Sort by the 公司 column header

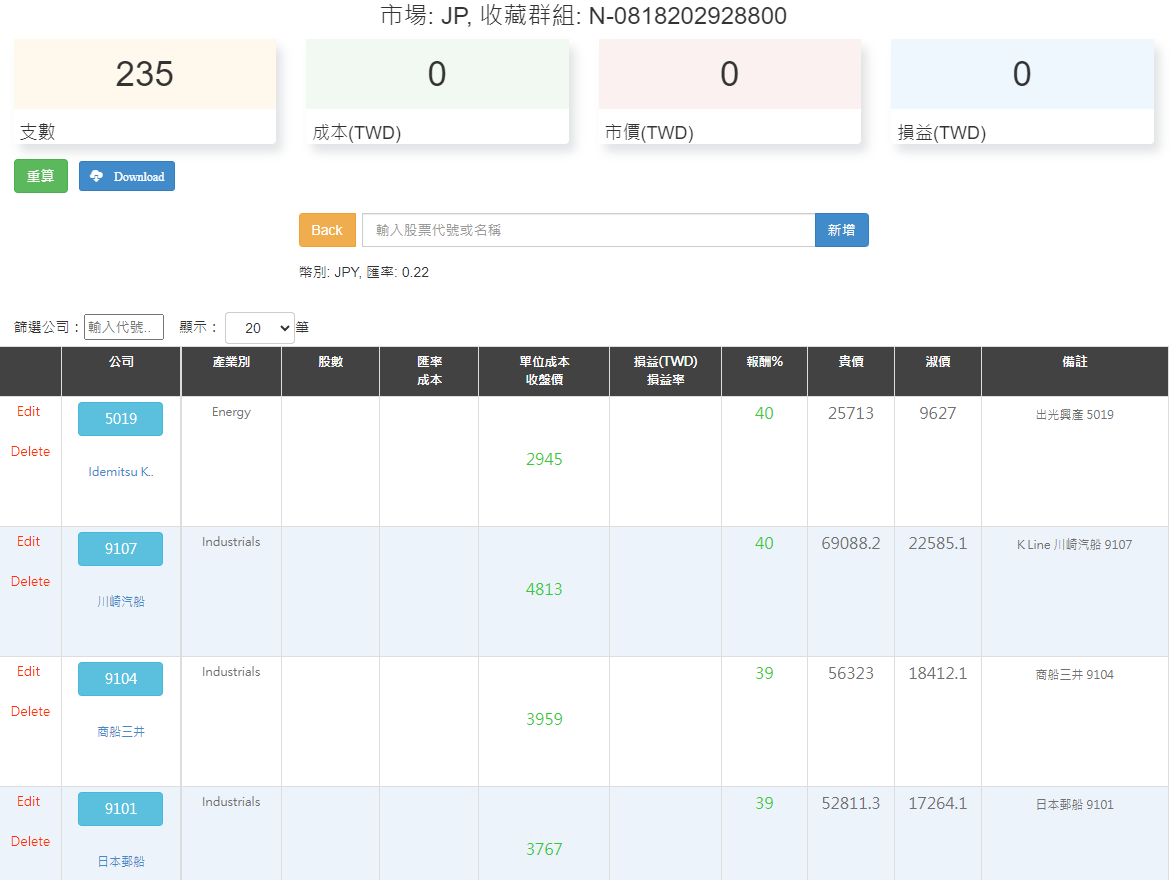(121, 362)
